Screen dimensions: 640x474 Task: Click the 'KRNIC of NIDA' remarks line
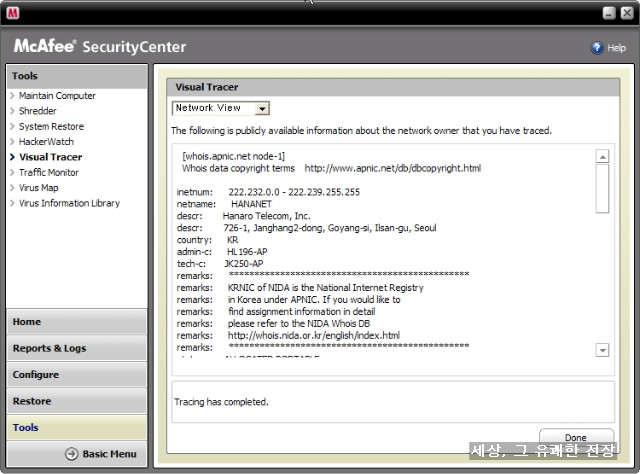(x=326, y=288)
